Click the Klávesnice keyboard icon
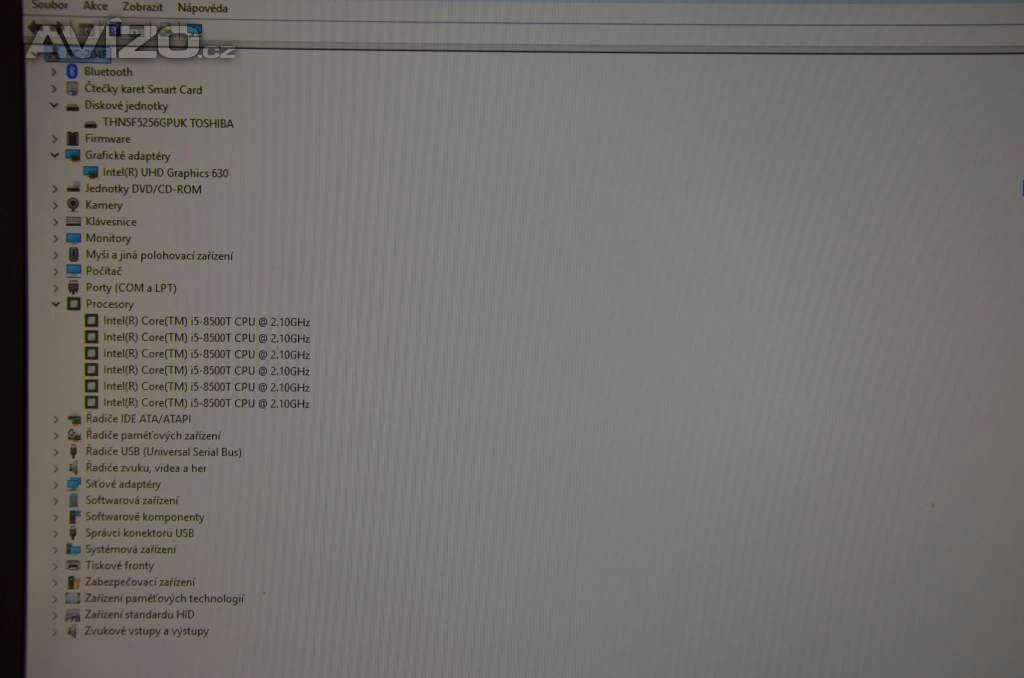Image resolution: width=1024 pixels, height=678 pixels. pyautogui.click(x=73, y=222)
